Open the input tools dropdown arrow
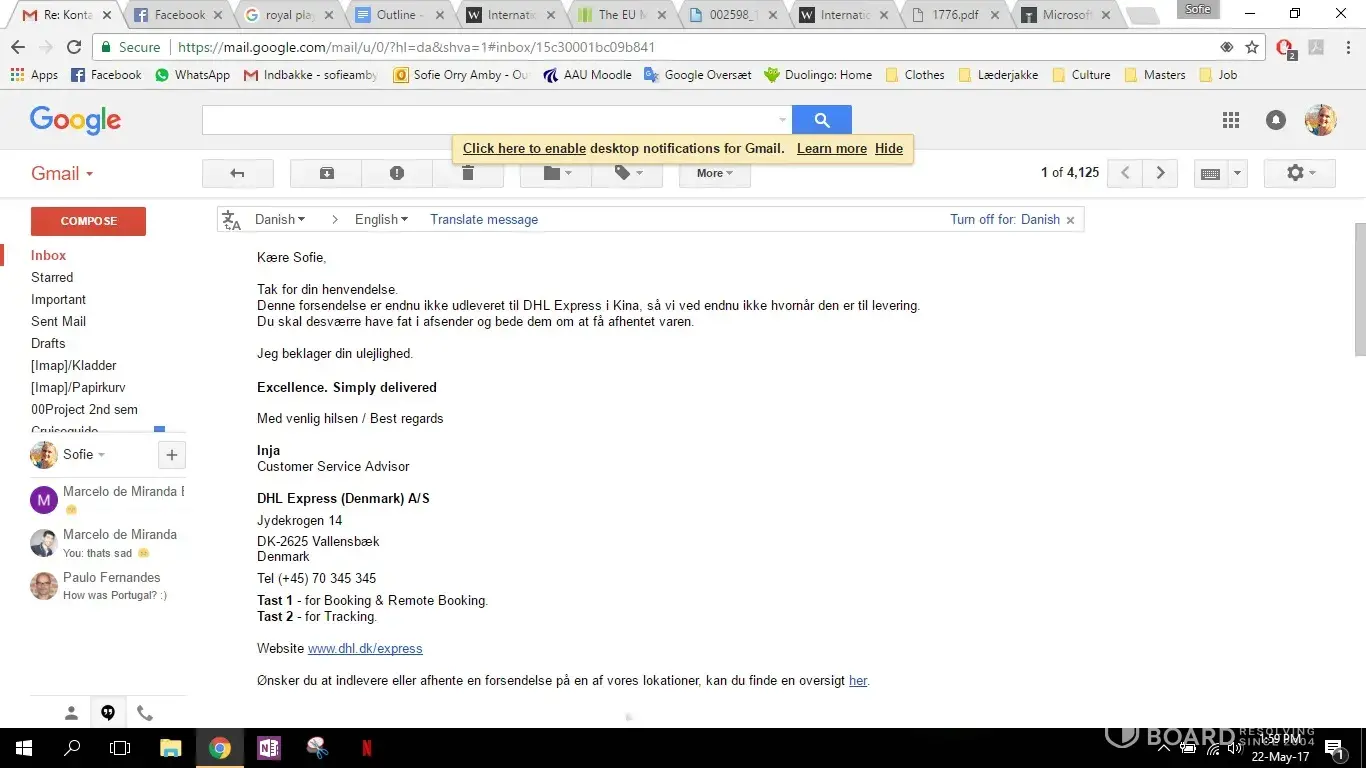Image resolution: width=1366 pixels, height=768 pixels. pyautogui.click(x=1238, y=173)
